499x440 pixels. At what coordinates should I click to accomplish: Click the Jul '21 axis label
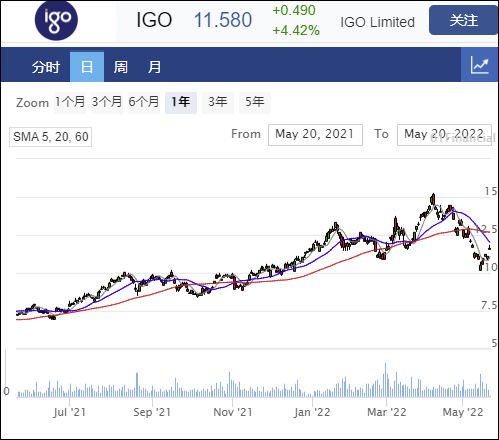point(69,412)
